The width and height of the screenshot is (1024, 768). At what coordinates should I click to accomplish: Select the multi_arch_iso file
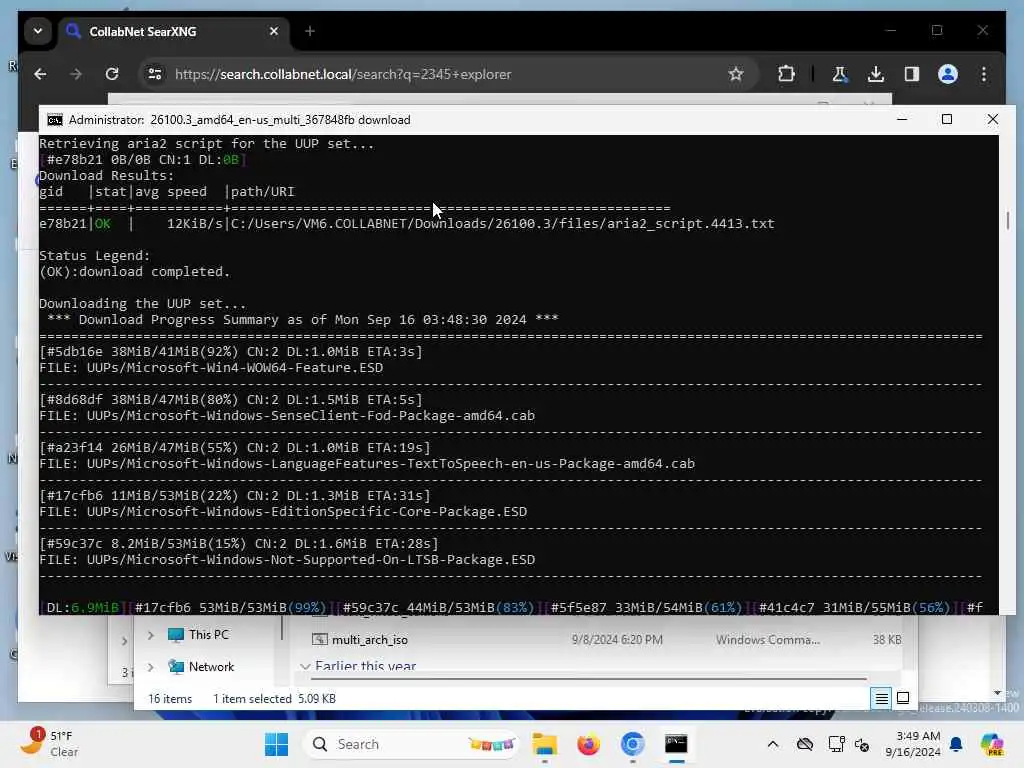click(x=370, y=640)
